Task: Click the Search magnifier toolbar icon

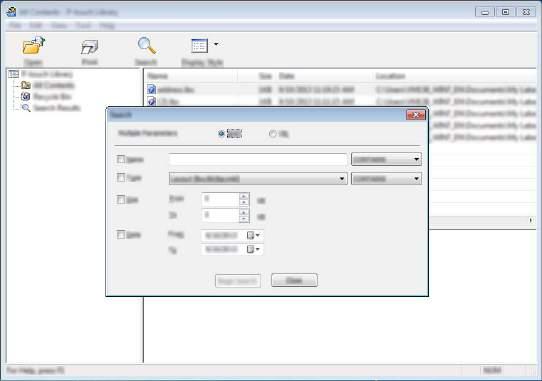Action: click(147, 46)
